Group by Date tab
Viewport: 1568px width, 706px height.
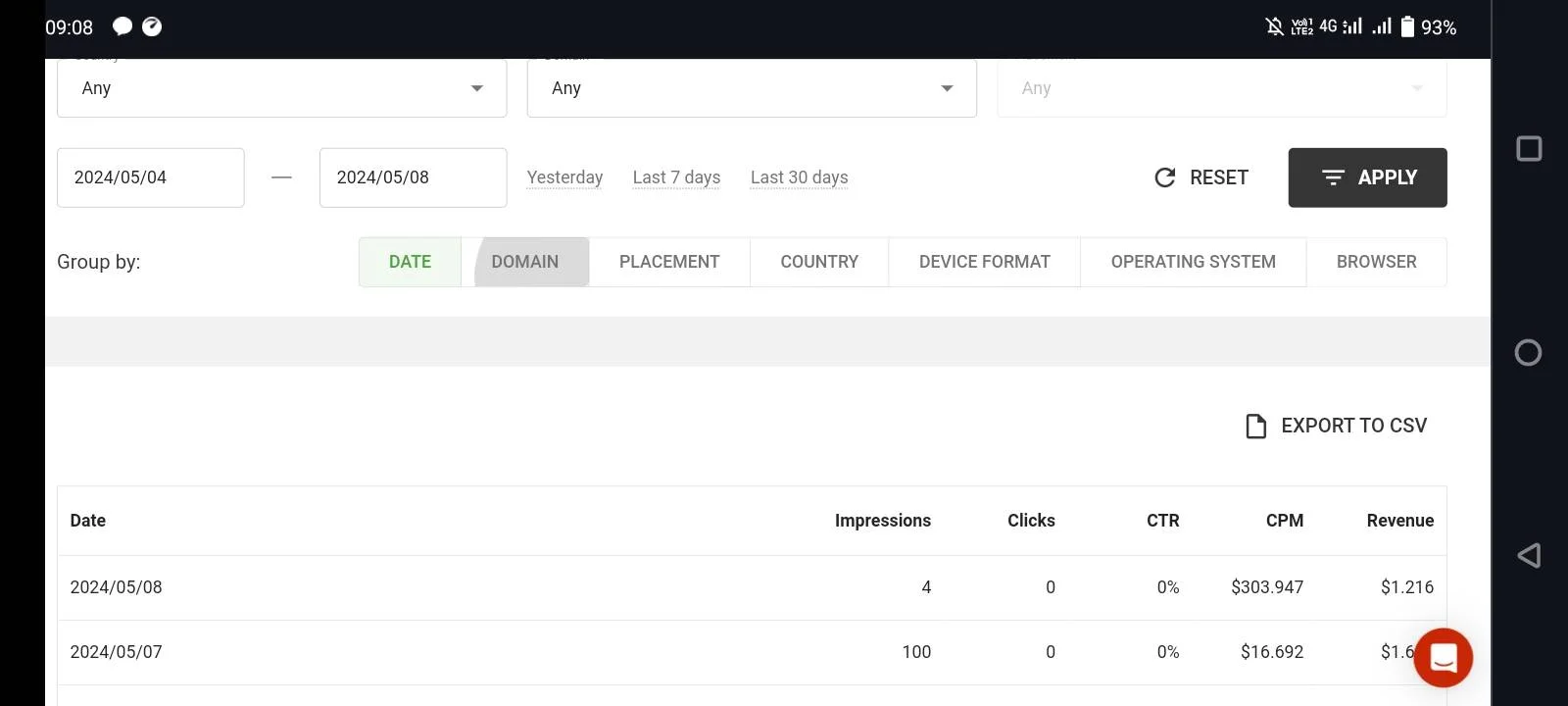[x=410, y=262]
